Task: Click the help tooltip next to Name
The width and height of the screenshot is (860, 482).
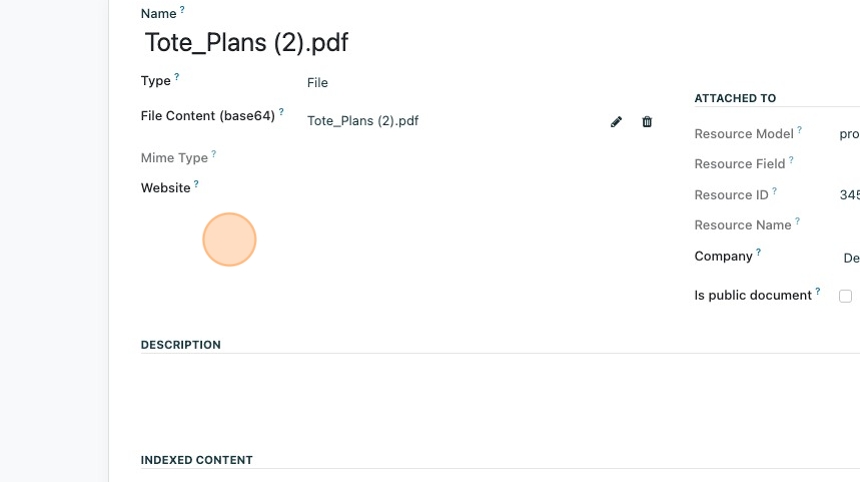Action: [183, 10]
